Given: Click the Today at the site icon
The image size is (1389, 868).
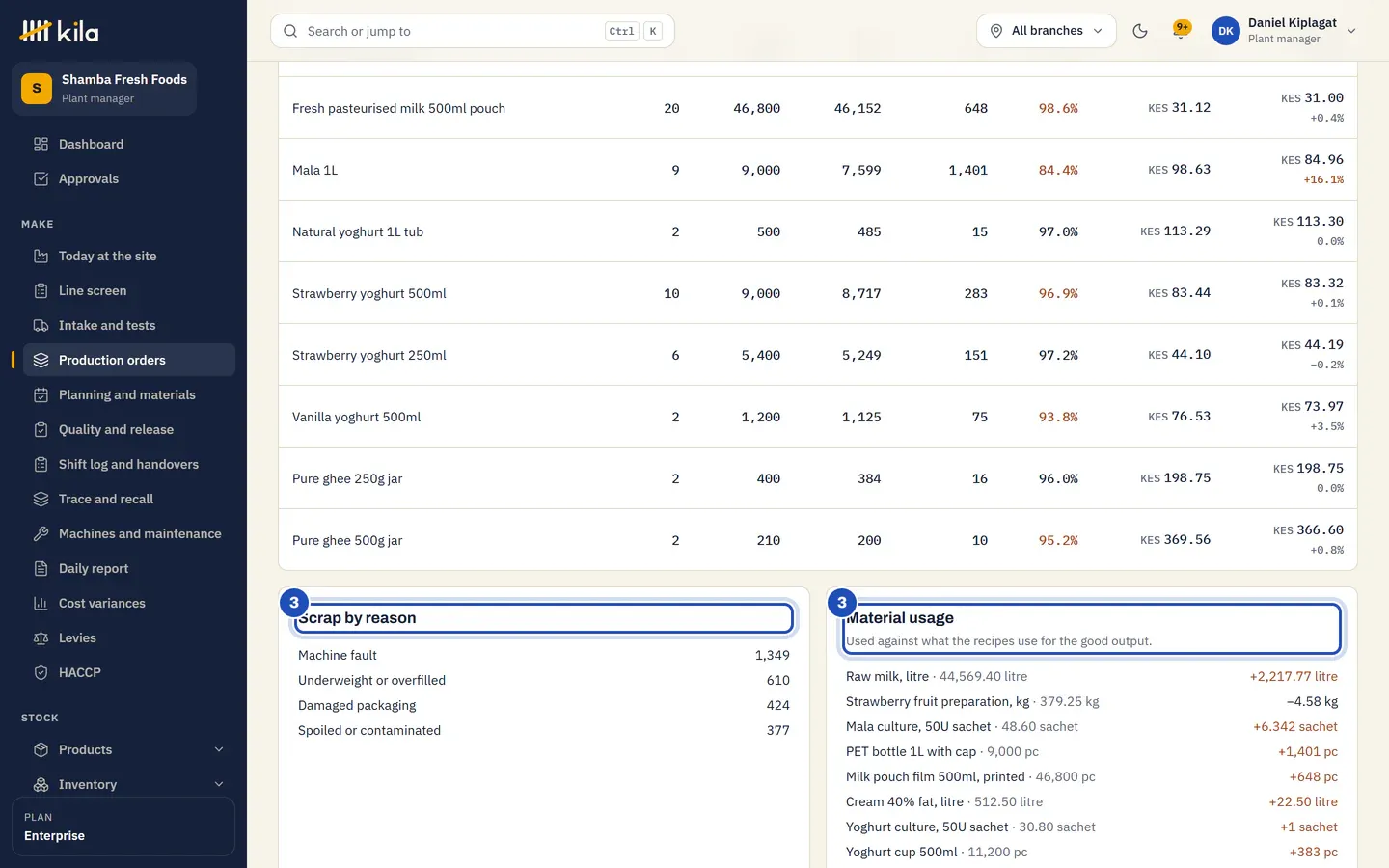Looking at the screenshot, I should pyautogui.click(x=41, y=257).
